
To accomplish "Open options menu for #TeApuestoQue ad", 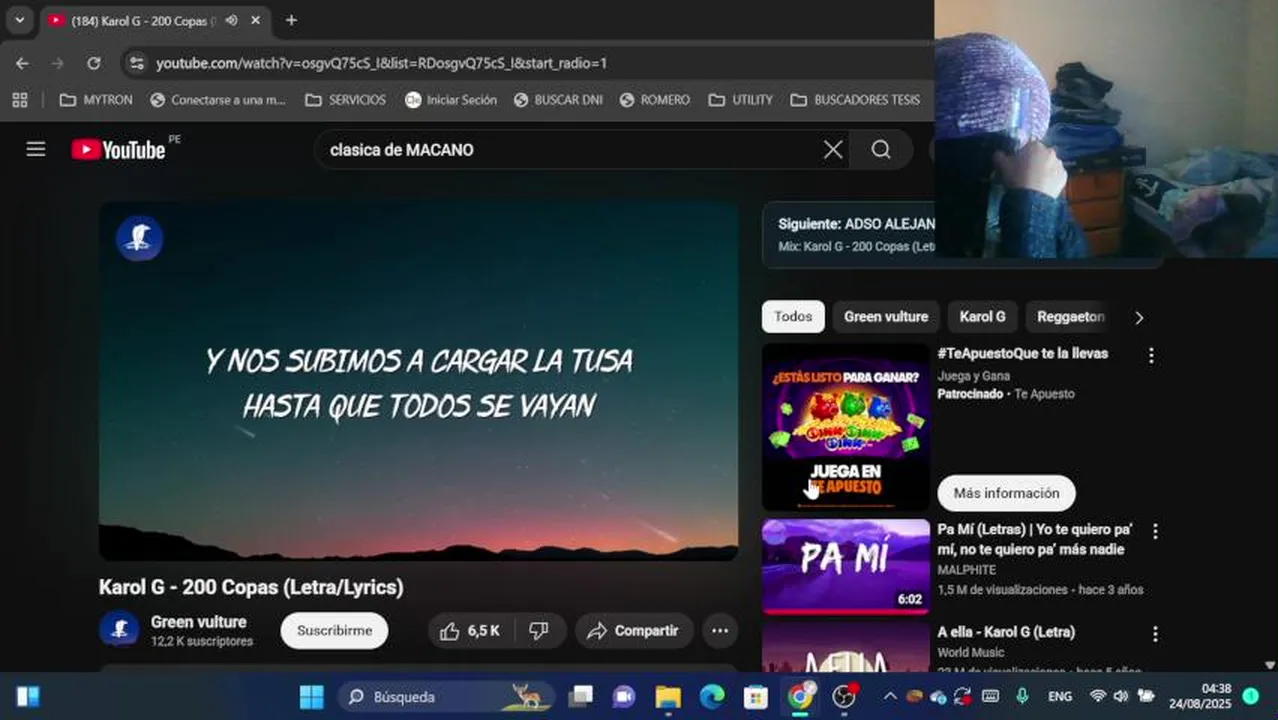I will 1151,355.
